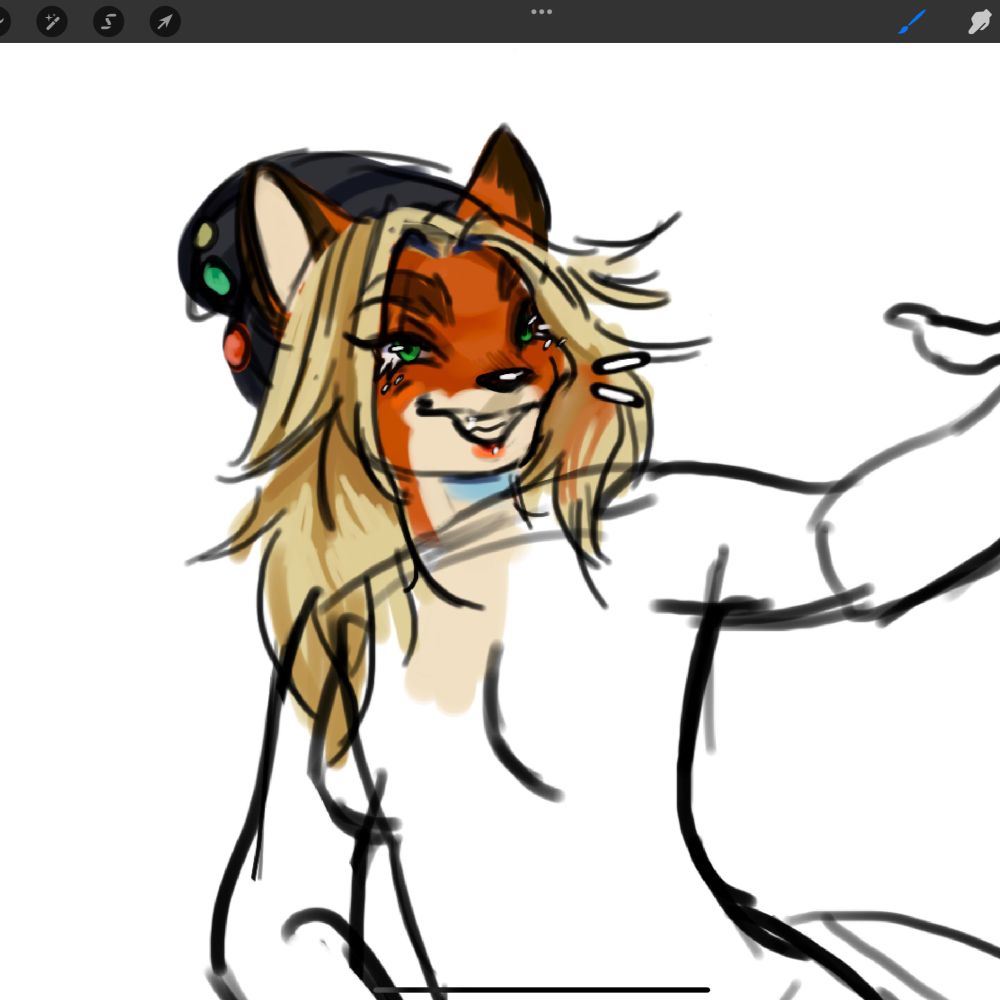Screen dimensions: 1000x1000
Task: Open the Adjustments magic wand menu
Action: tap(52, 22)
